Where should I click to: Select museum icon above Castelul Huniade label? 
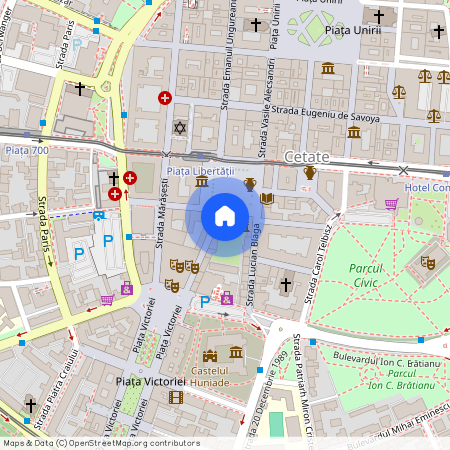pyautogui.click(x=236, y=352)
